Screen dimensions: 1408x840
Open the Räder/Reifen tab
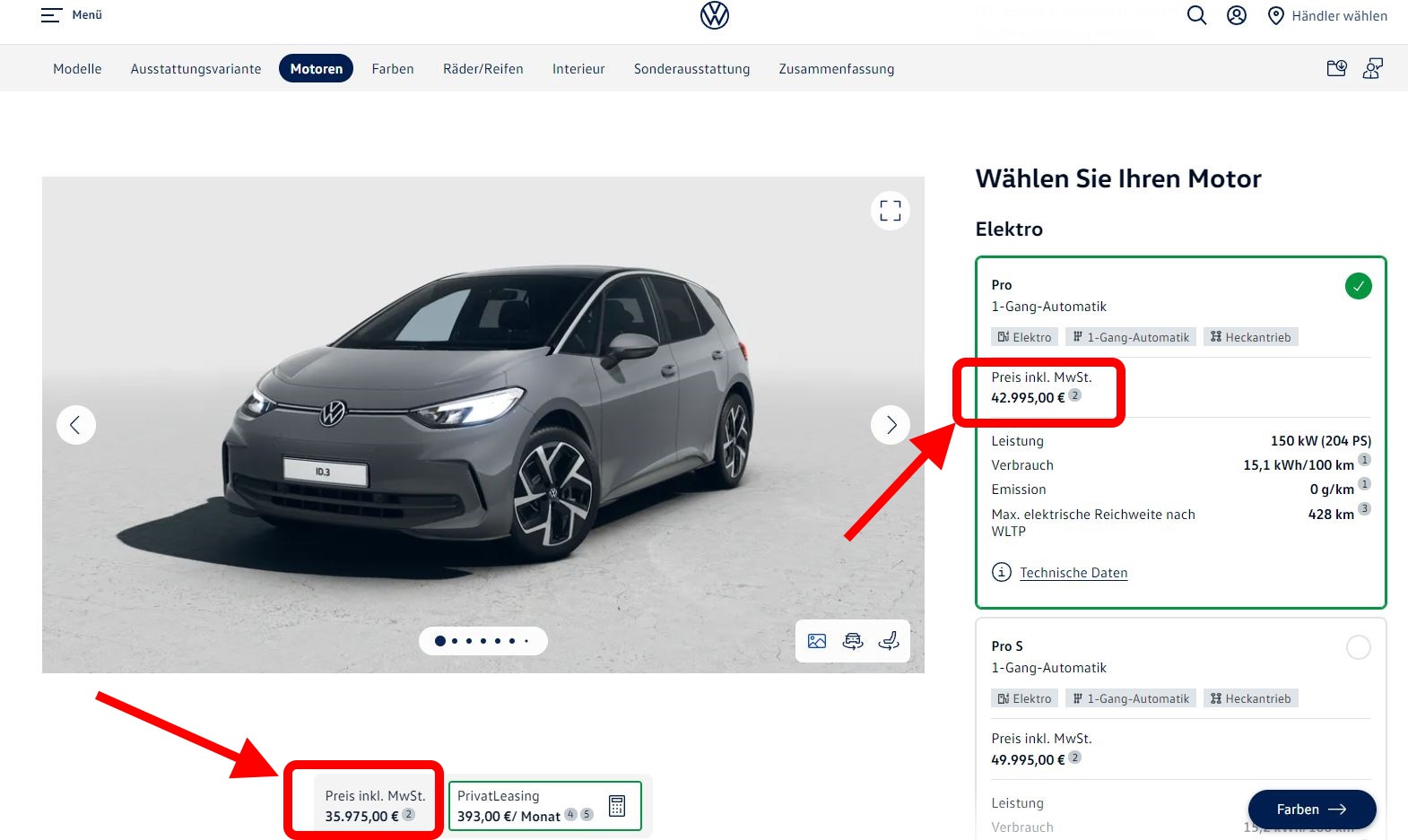coord(483,69)
